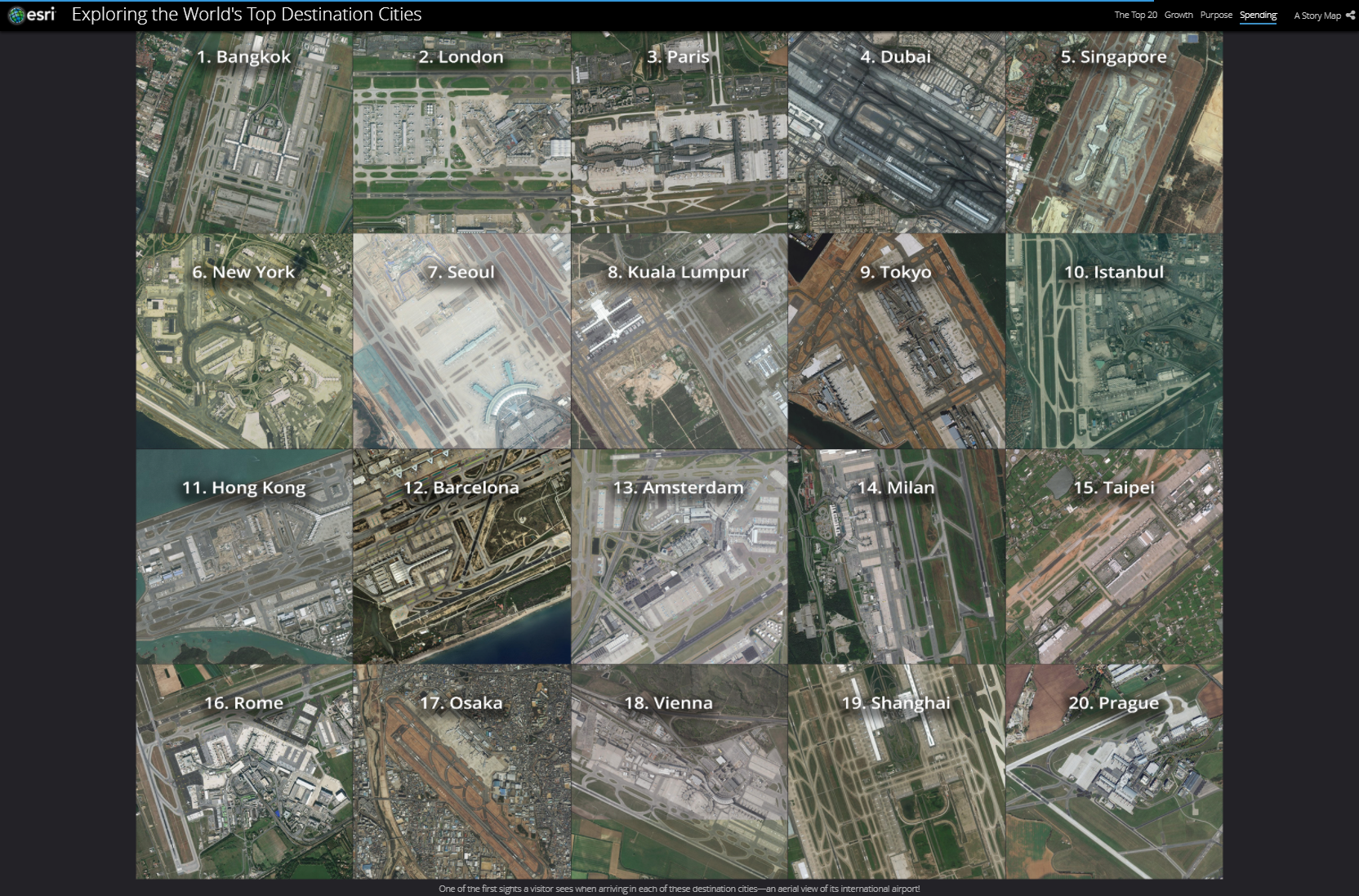Click the Dubai airport aerial view
The height and width of the screenshot is (896, 1359).
pos(896,133)
